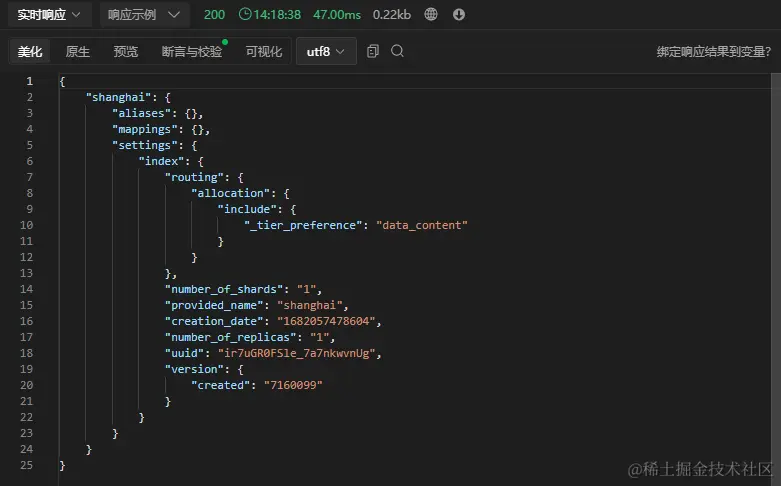Click the "version" key
This screenshot has width=781, height=486.
point(194,369)
